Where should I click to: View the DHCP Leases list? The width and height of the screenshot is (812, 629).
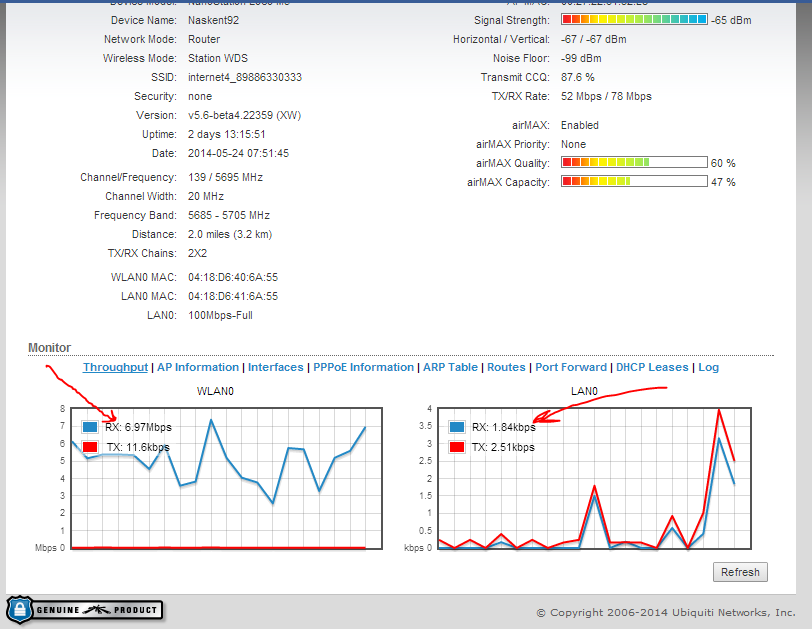(x=652, y=367)
